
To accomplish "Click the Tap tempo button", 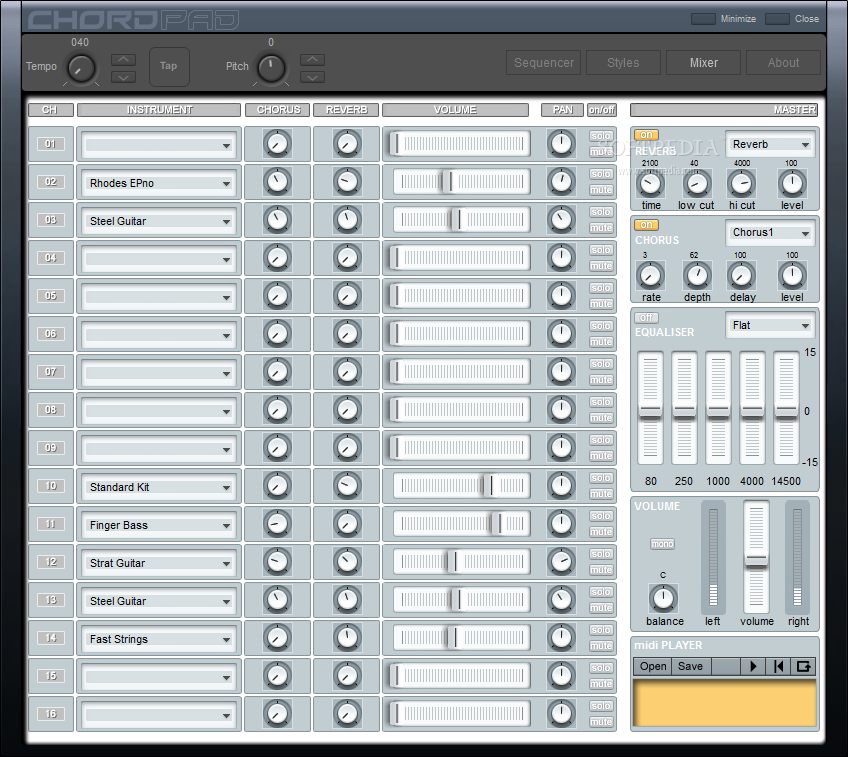I will point(169,67).
